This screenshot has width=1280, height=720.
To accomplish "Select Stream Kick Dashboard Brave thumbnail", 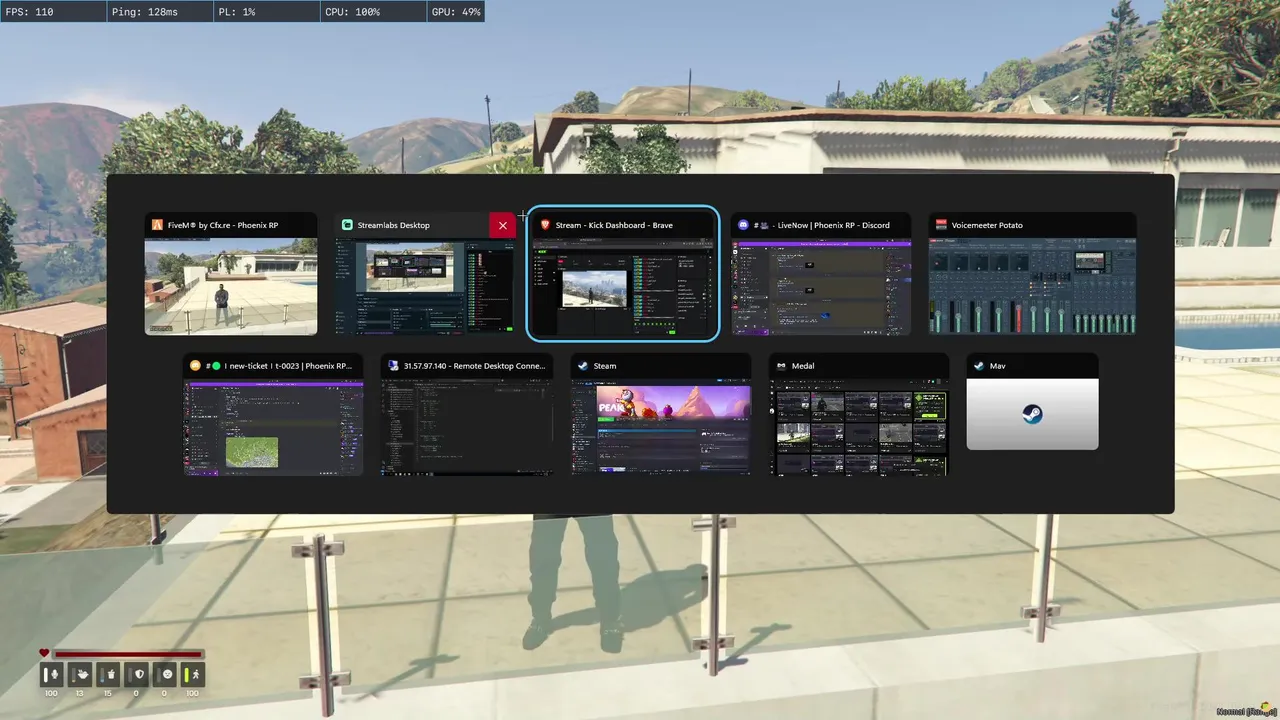I will click(x=623, y=286).
